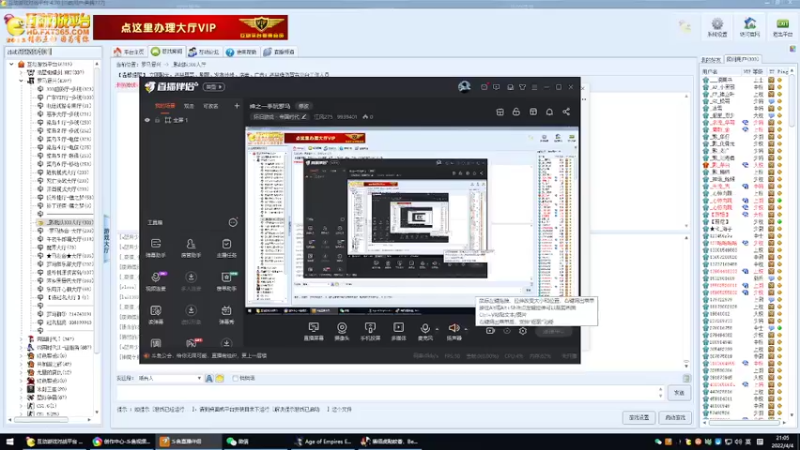Open the platform tab with question mark icon

[241, 52]
